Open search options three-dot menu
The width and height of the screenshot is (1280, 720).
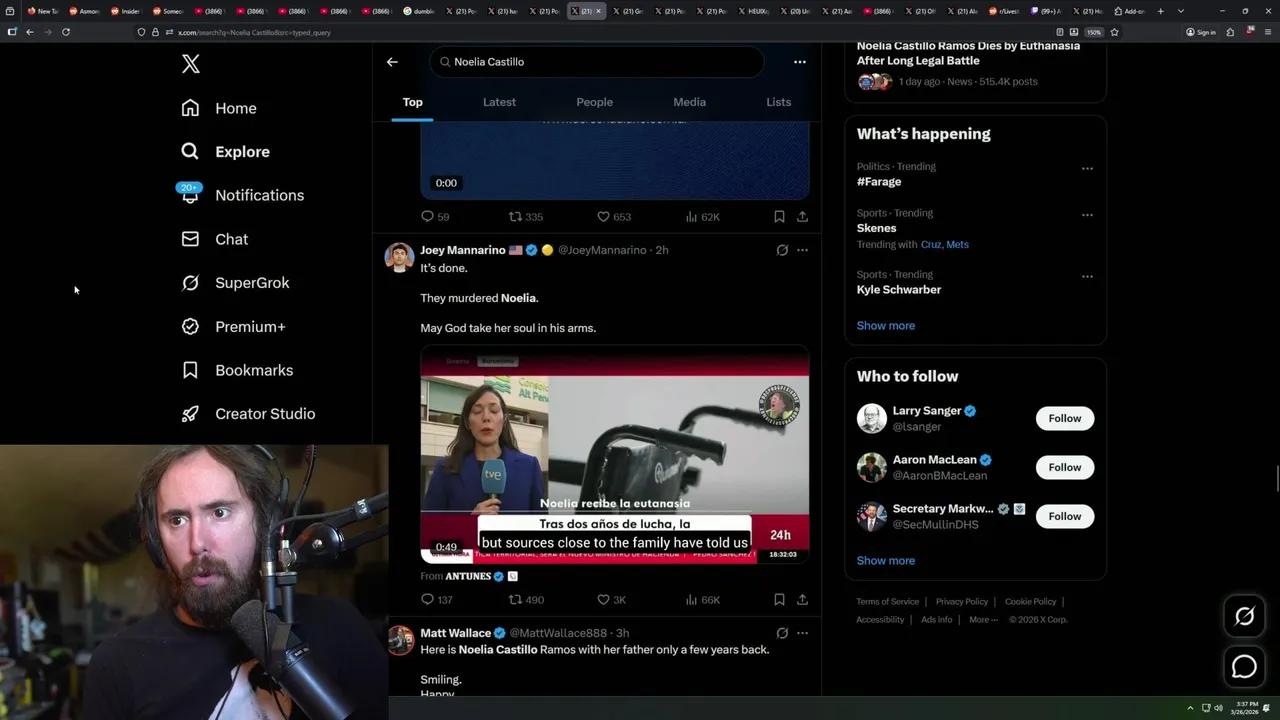[799, 62]
